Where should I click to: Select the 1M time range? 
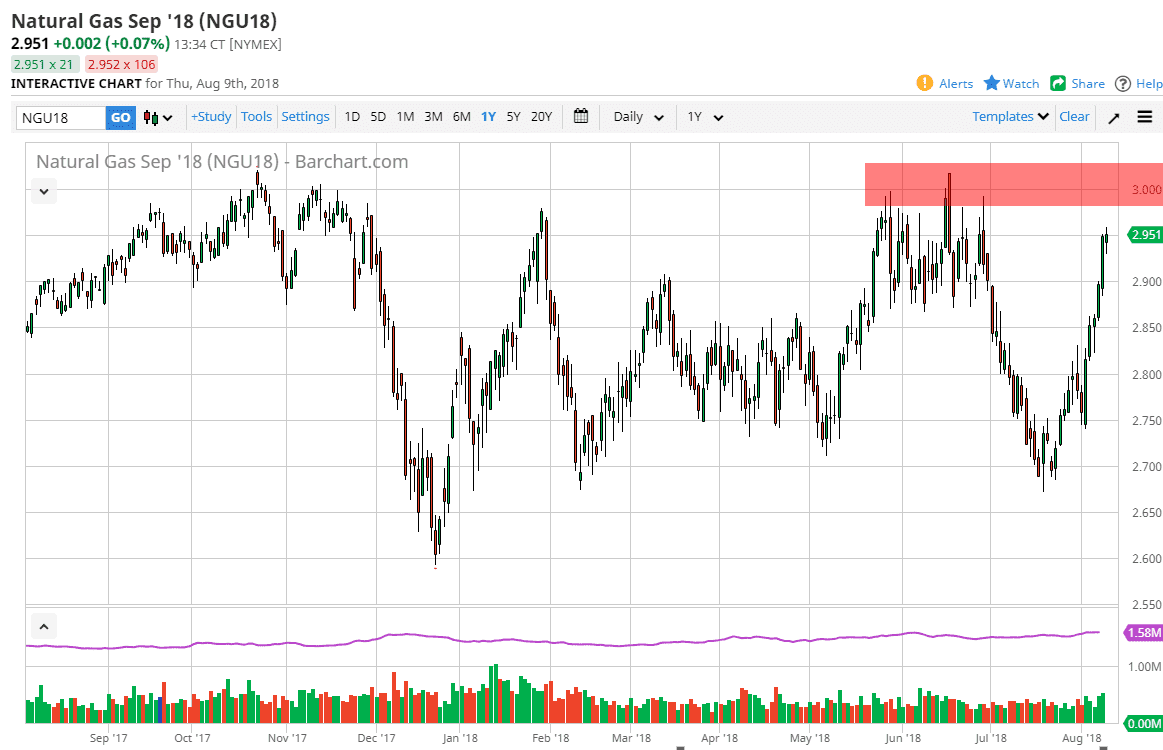(x=405, y=116)
